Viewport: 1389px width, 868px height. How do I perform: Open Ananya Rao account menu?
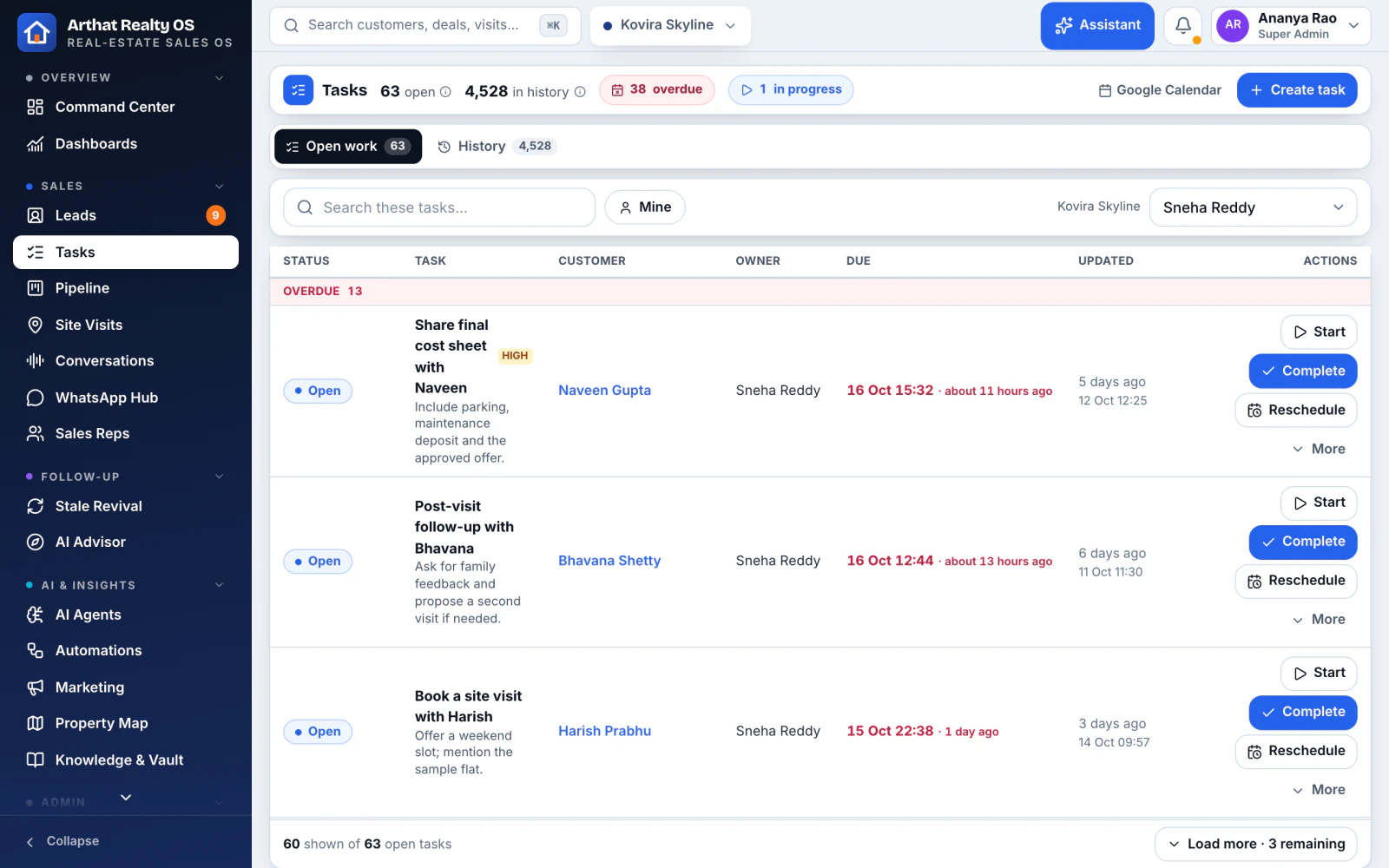point(1292,26)
